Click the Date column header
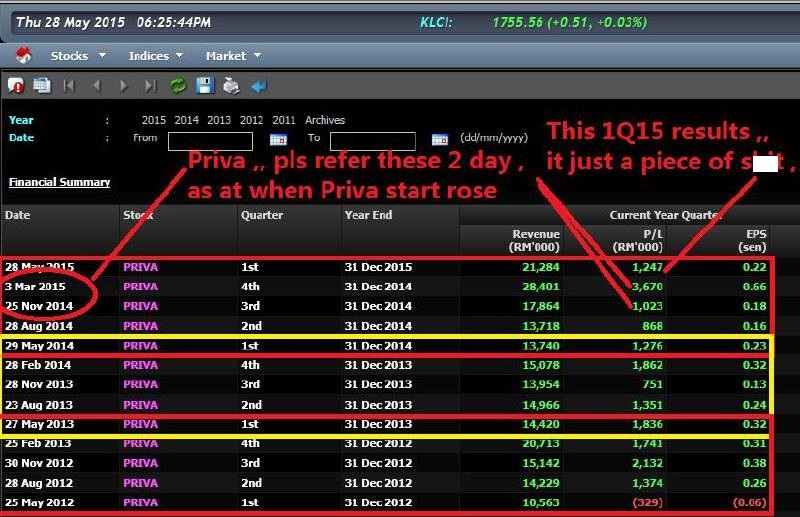800x517 pixels. (18, 215)
